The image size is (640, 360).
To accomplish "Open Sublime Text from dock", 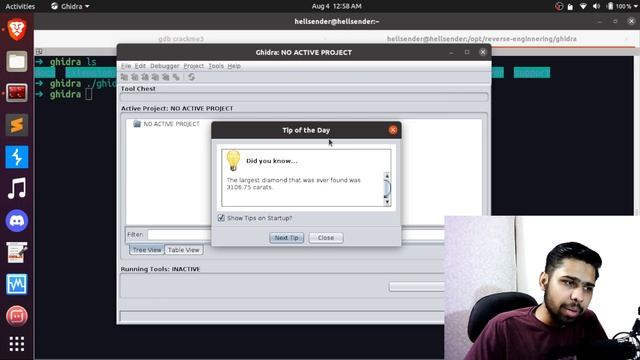I will (17, 125).
